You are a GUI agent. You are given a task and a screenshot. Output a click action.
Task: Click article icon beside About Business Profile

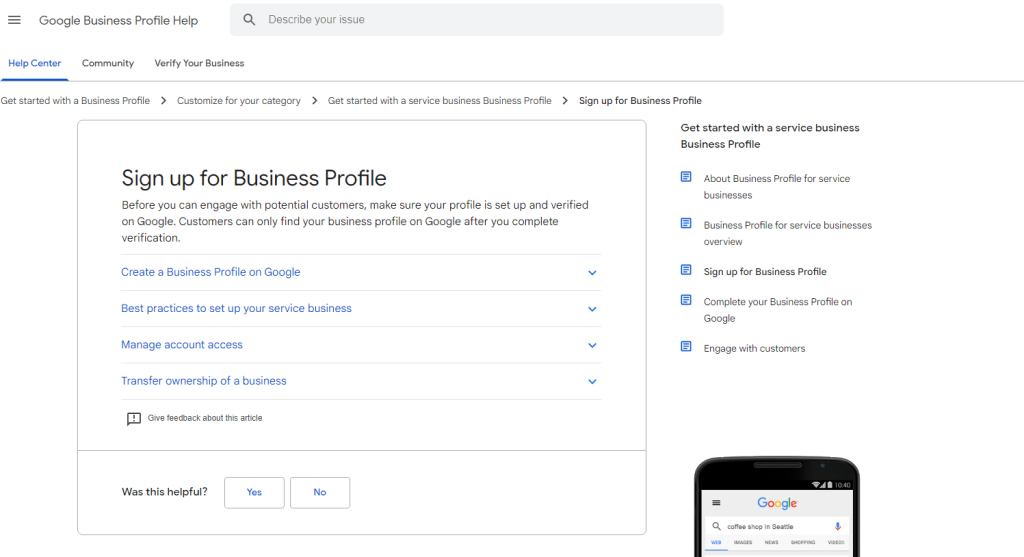click(x=686, y=177)
